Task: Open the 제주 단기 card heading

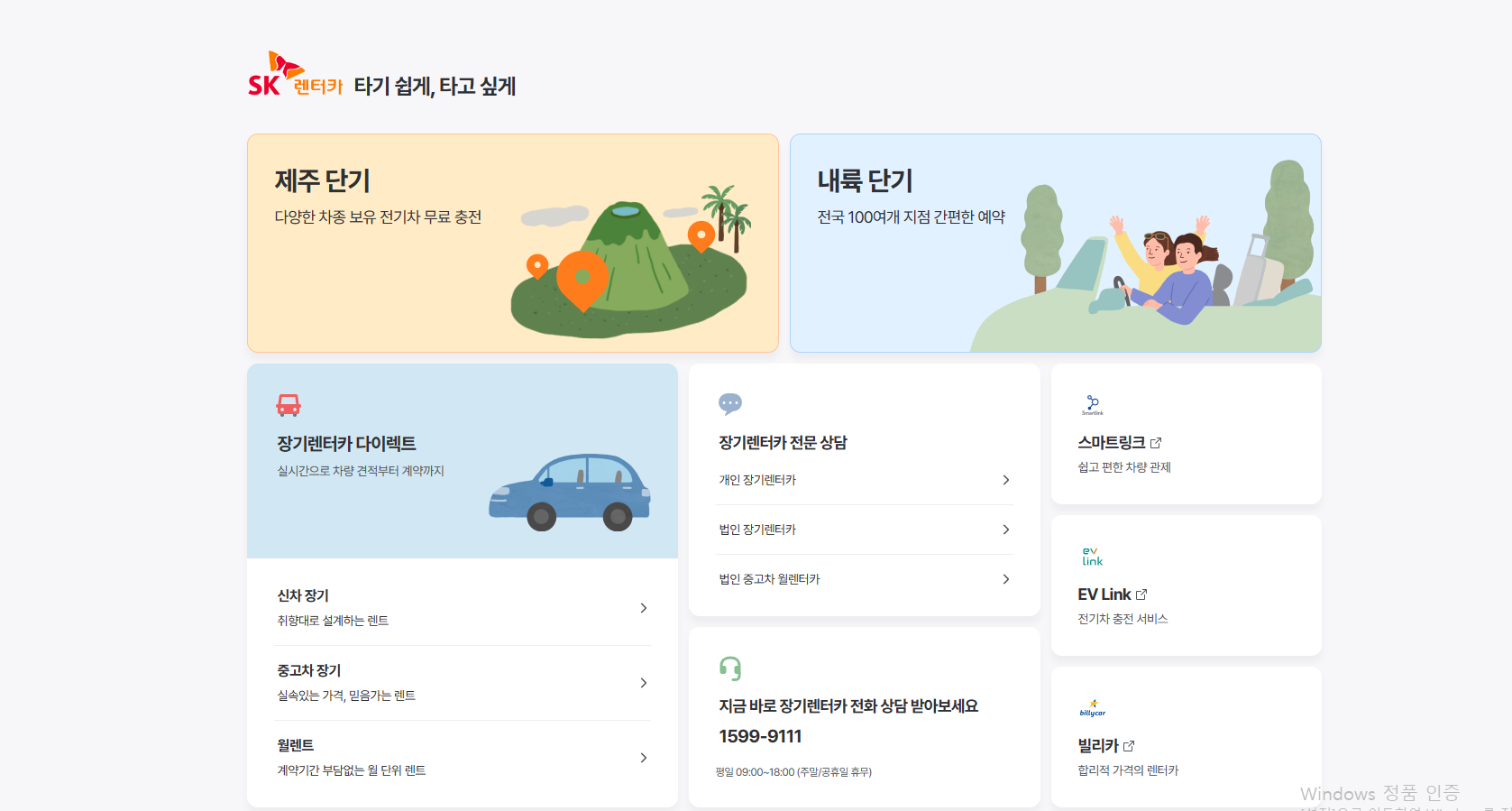Action: [323, 180]
